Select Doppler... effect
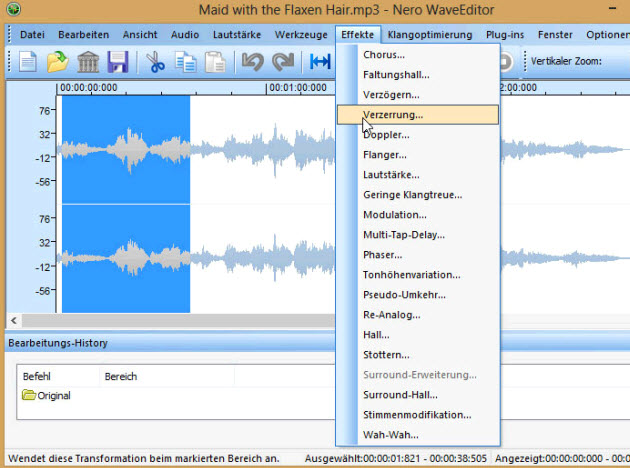Viewport: 630px width, 468px height. pos(418,135)
